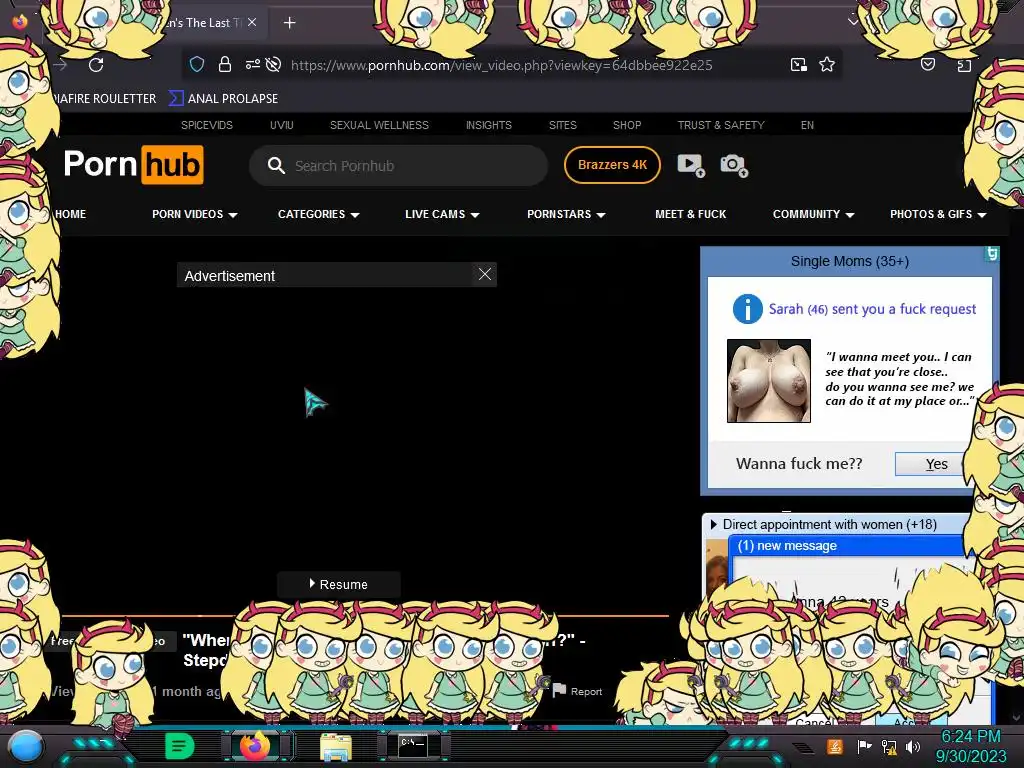
Task: Expand the Direct appointment ad triangle
Action: point(713,524)
